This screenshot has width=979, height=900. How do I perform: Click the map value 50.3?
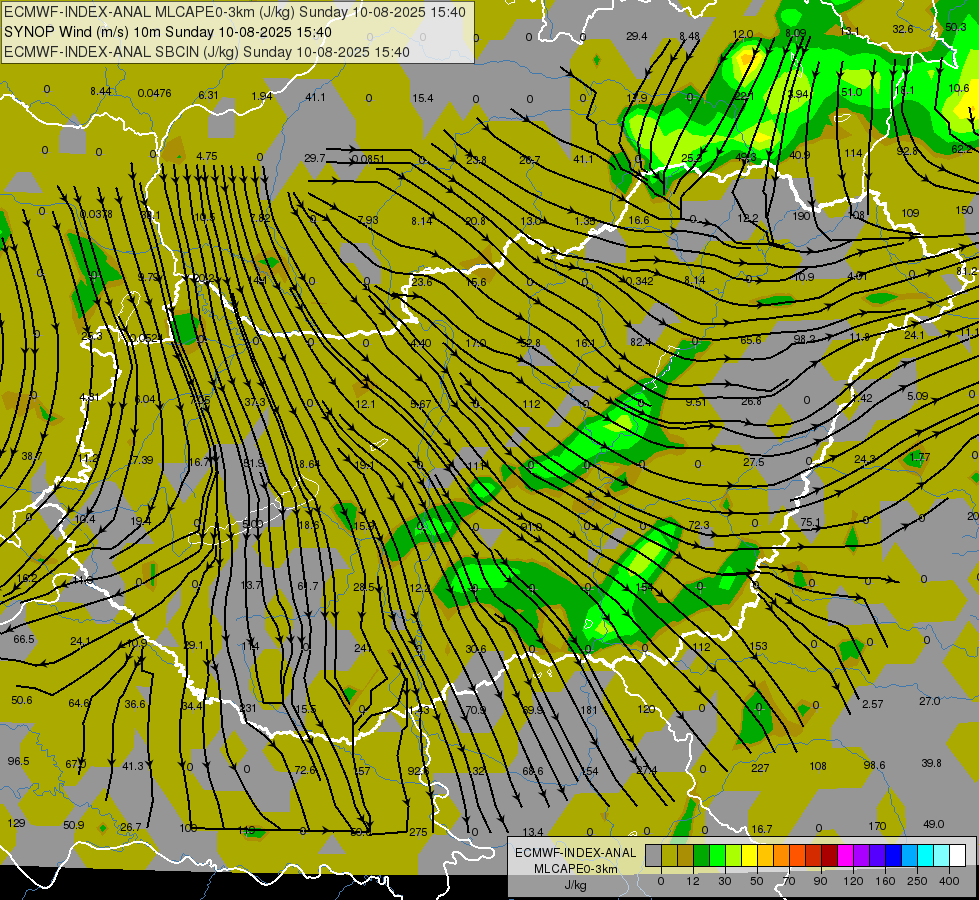click(x=955, y=27)
